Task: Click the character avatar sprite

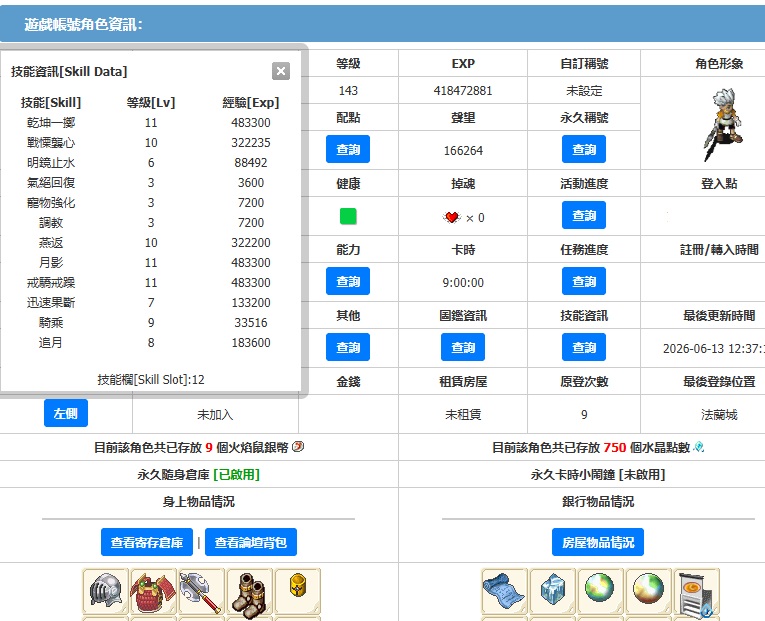Action: click(x=725, y=125)
